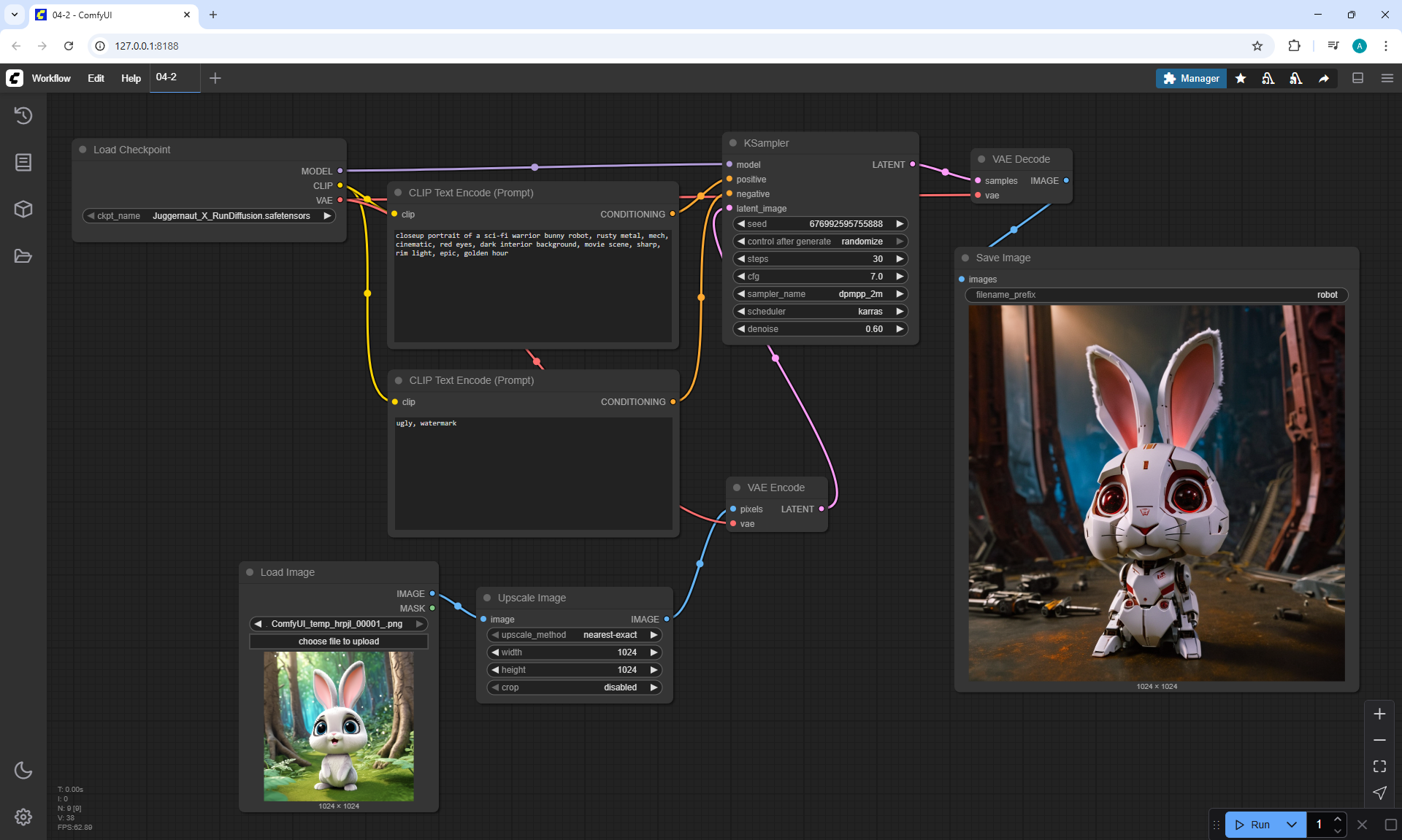Click the Manager button

coord(1191,78)
